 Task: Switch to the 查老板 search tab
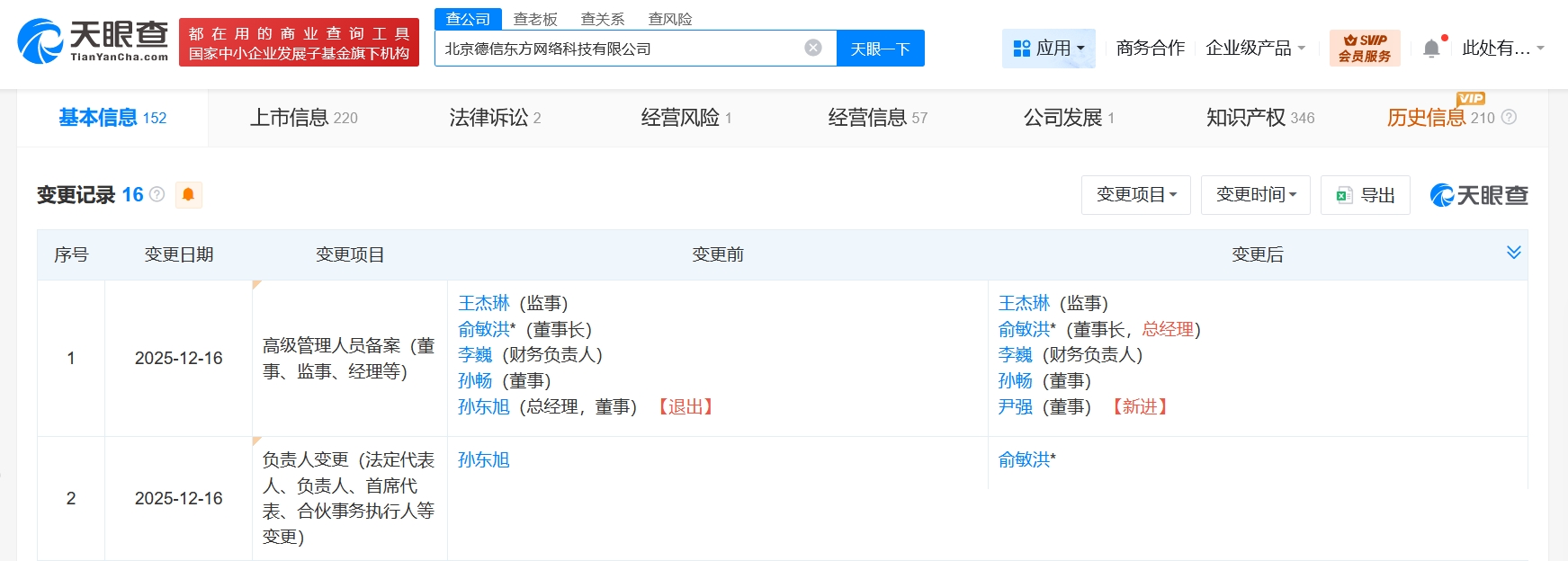click(535, 19)
